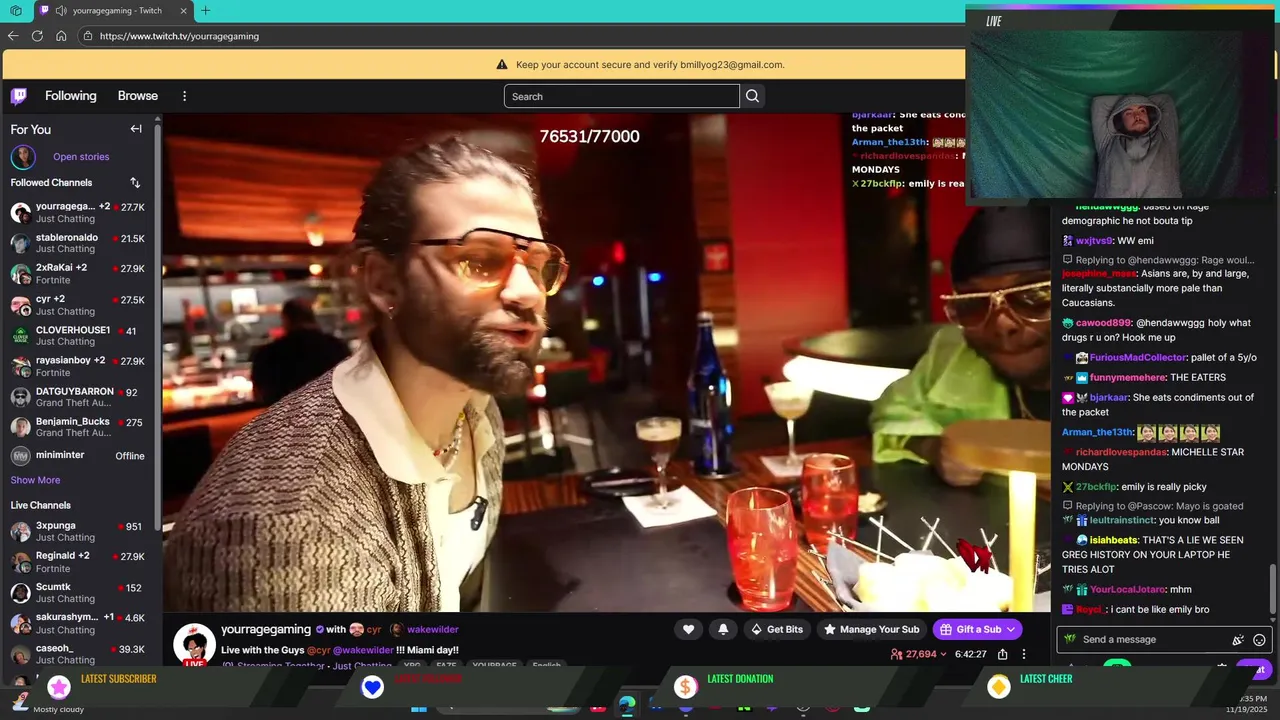
Task: Open 2xRaKai channel in sidebar
Action: (x=78, y=274)
